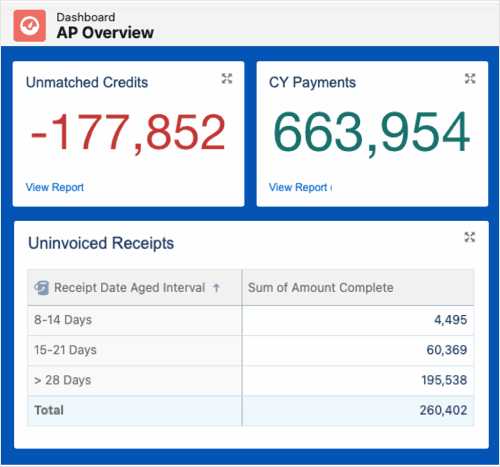
Task: Open View Report under CY Payments
Action: click(298, 187)
